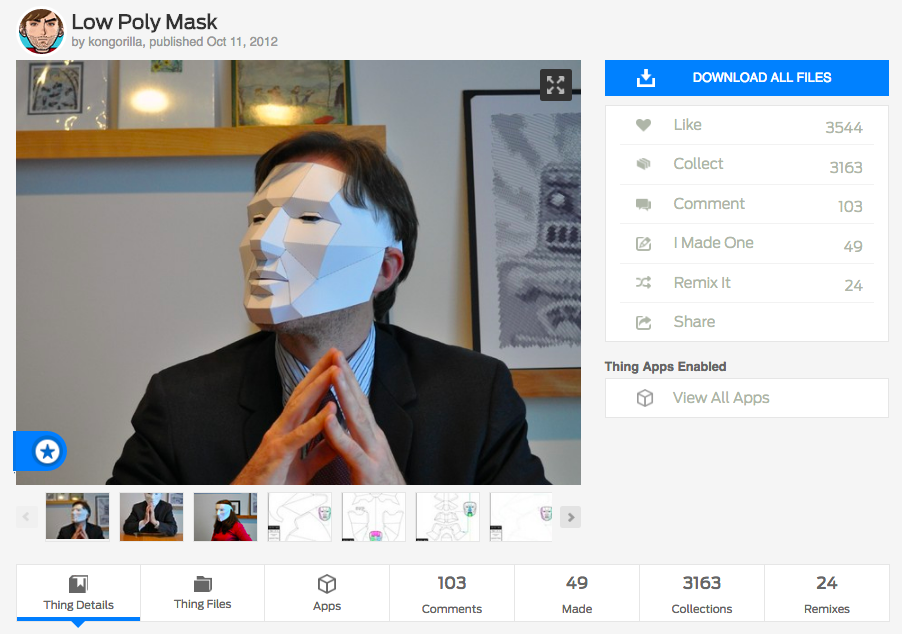Select fifth thumbnail pattern sheet

tap(374, 517)
